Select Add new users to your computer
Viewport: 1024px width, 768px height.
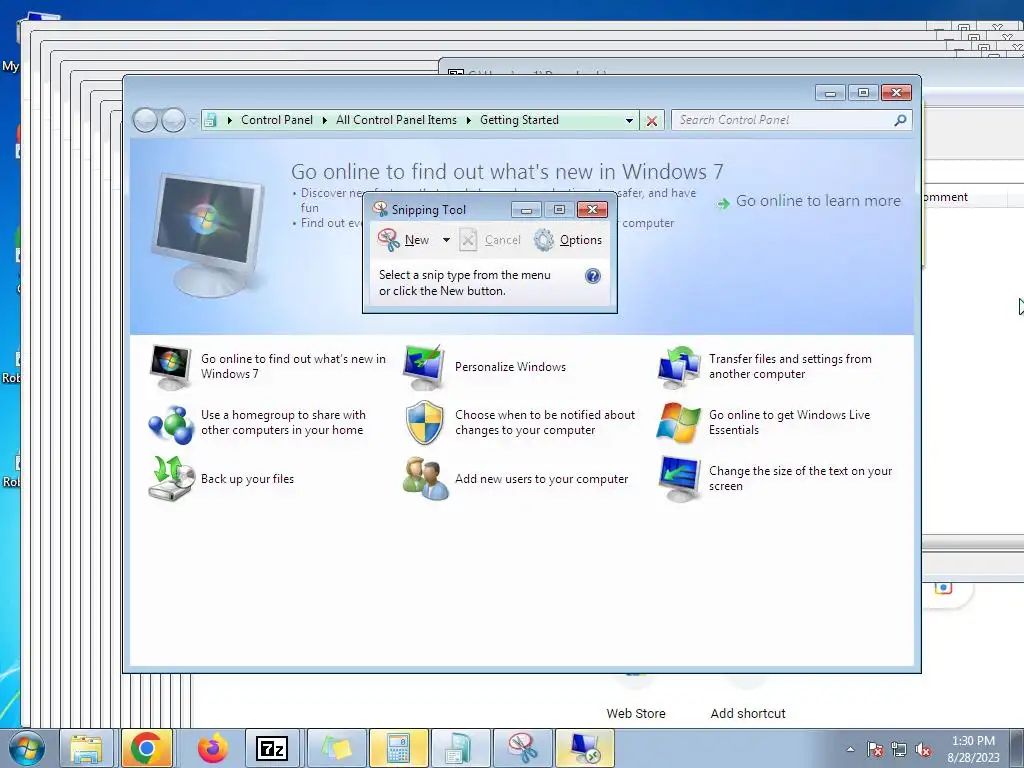pyautogui.click(x=541, y=479)
